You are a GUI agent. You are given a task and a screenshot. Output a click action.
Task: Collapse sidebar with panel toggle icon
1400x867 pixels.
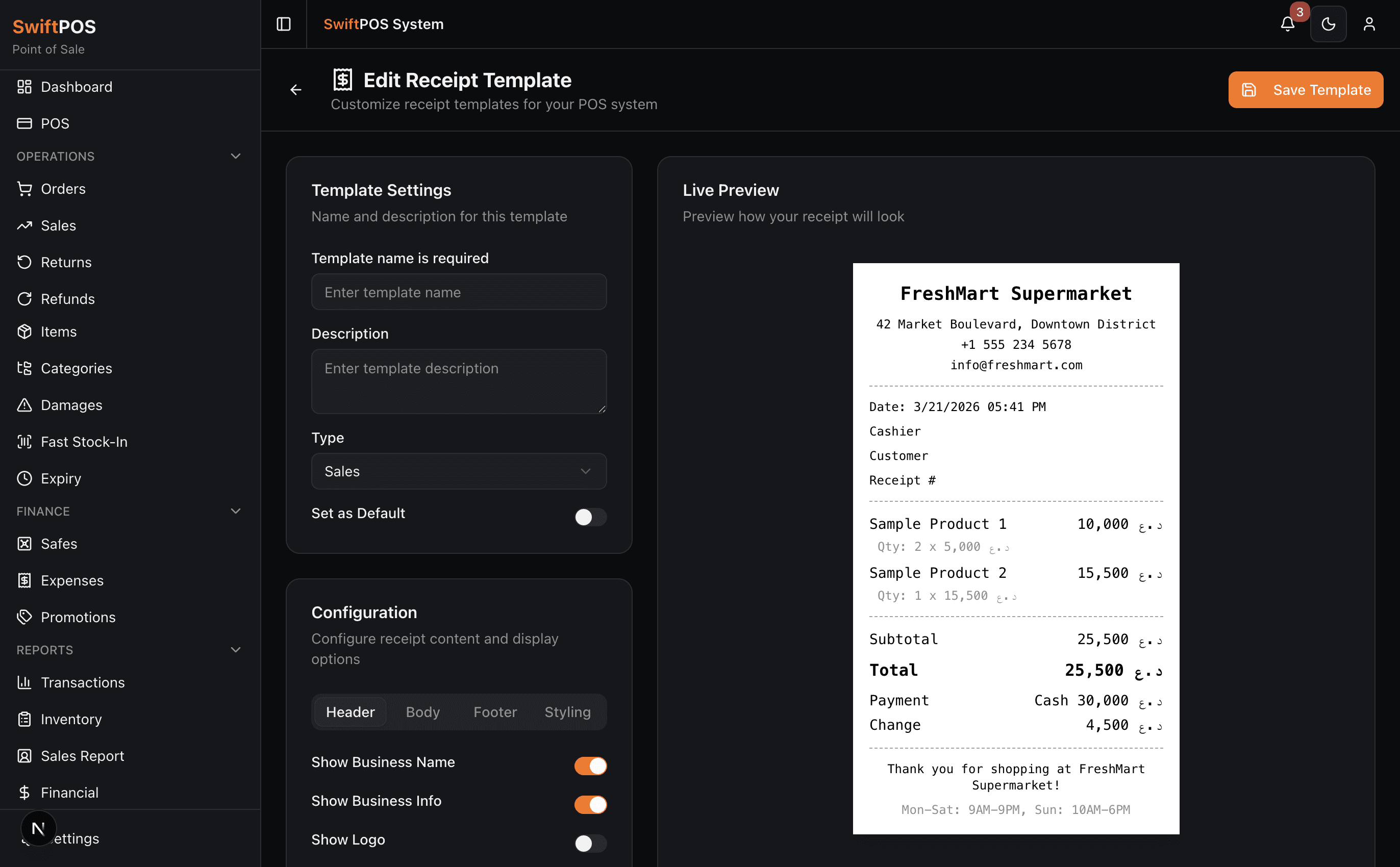pyautogui.click(x=284, y=24)
